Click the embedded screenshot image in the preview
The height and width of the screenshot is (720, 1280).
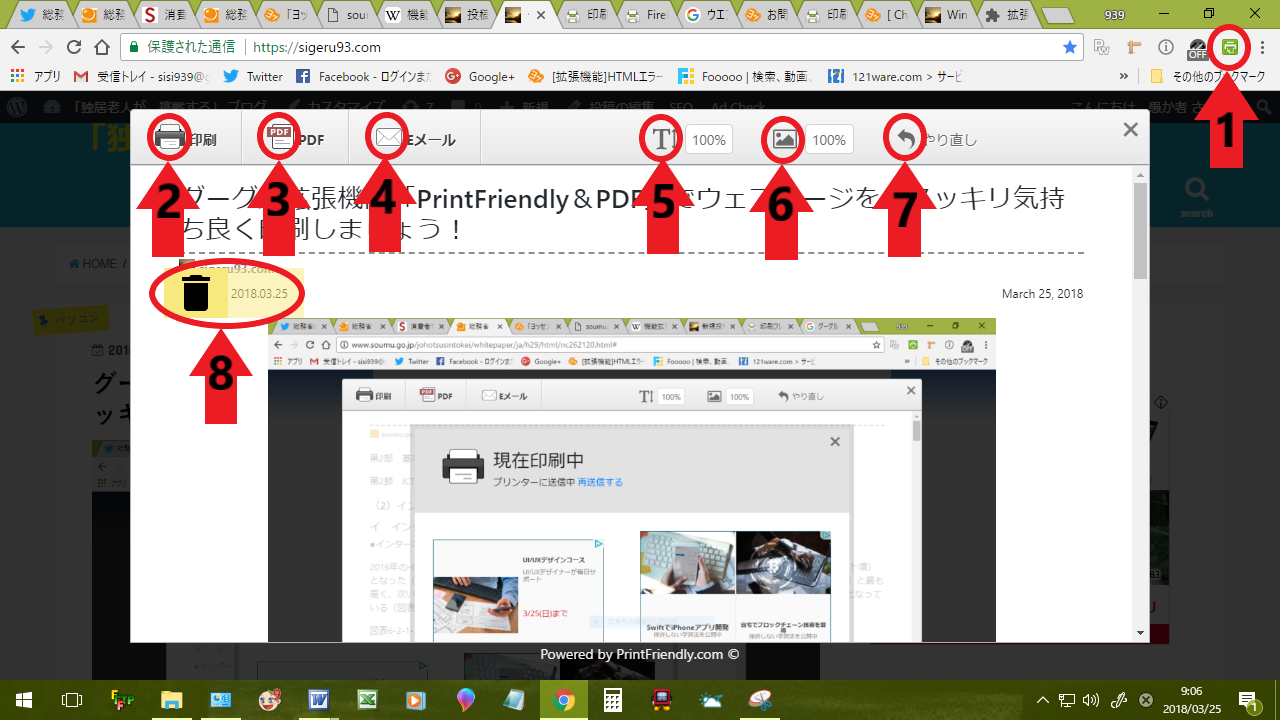[x=632, y=480]
